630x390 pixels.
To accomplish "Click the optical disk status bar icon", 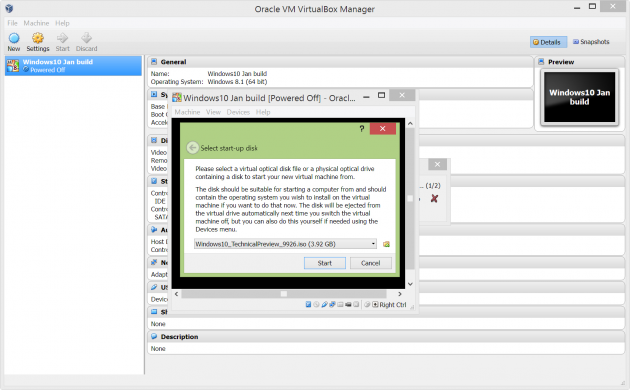I will coord(316,304).
